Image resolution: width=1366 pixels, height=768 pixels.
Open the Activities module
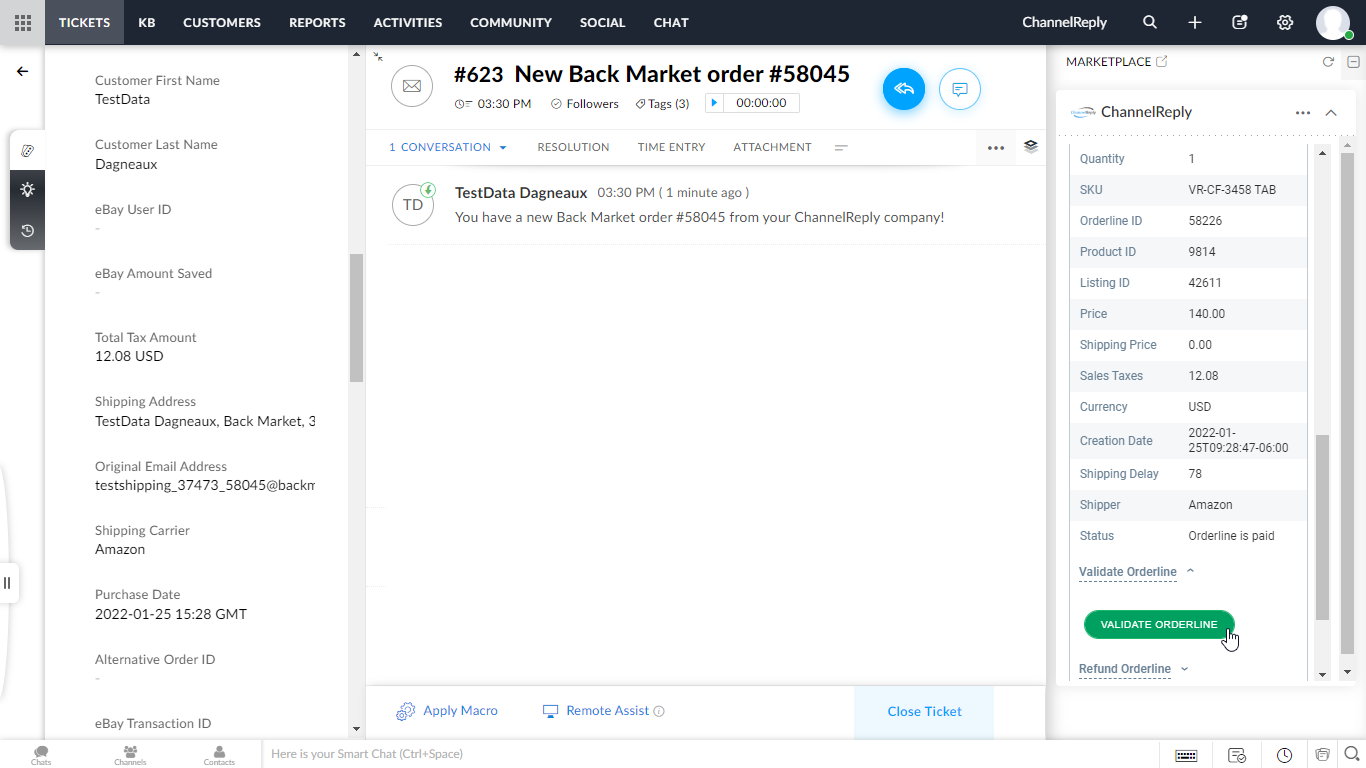pyautogui.click(x=408, y=22)
